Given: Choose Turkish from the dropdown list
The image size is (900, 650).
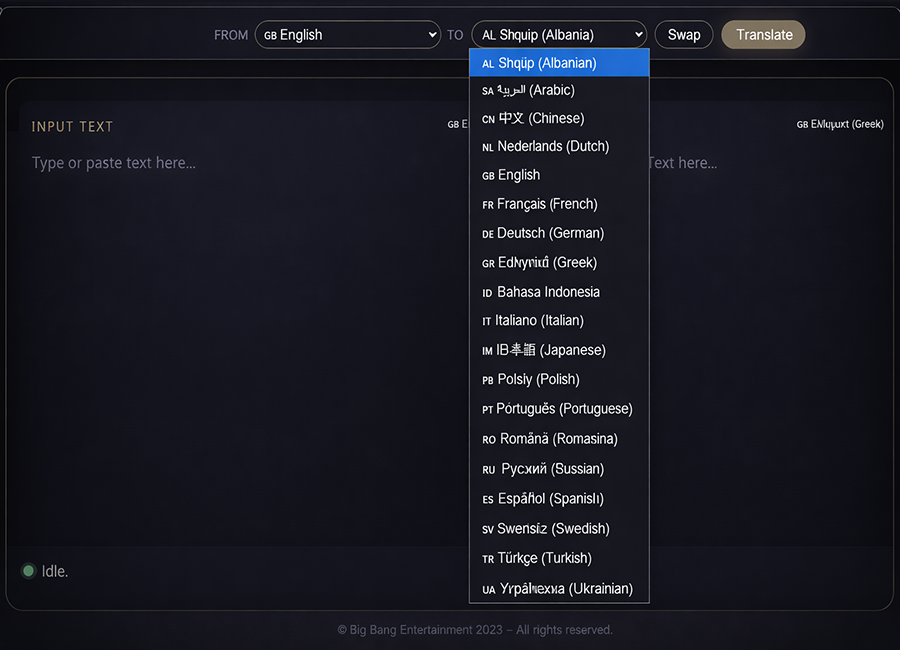Looking at the screenshot, I should (558, 558).
